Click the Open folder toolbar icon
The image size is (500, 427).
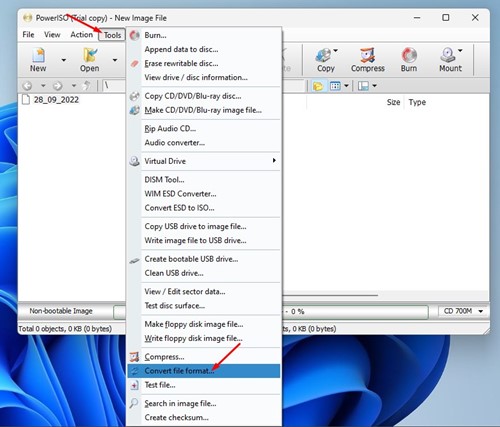(90, 55)
